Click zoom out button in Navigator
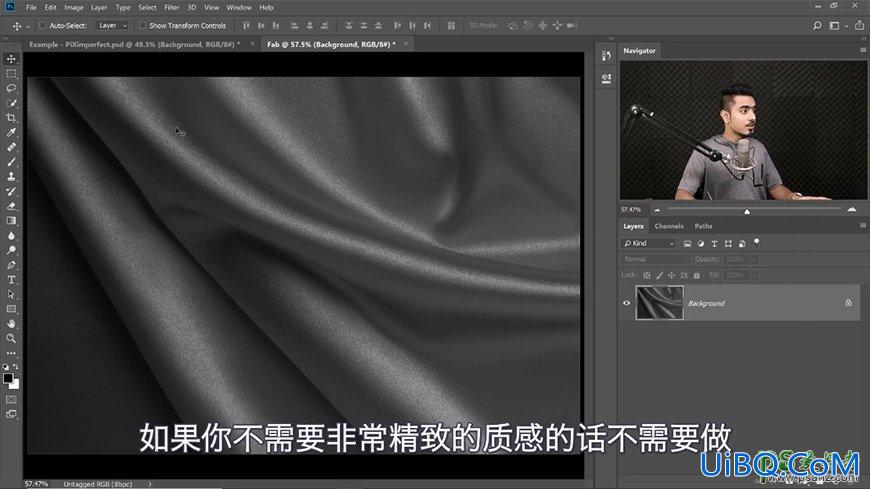This screenshot has width=870, height=489. coord(657,210)
